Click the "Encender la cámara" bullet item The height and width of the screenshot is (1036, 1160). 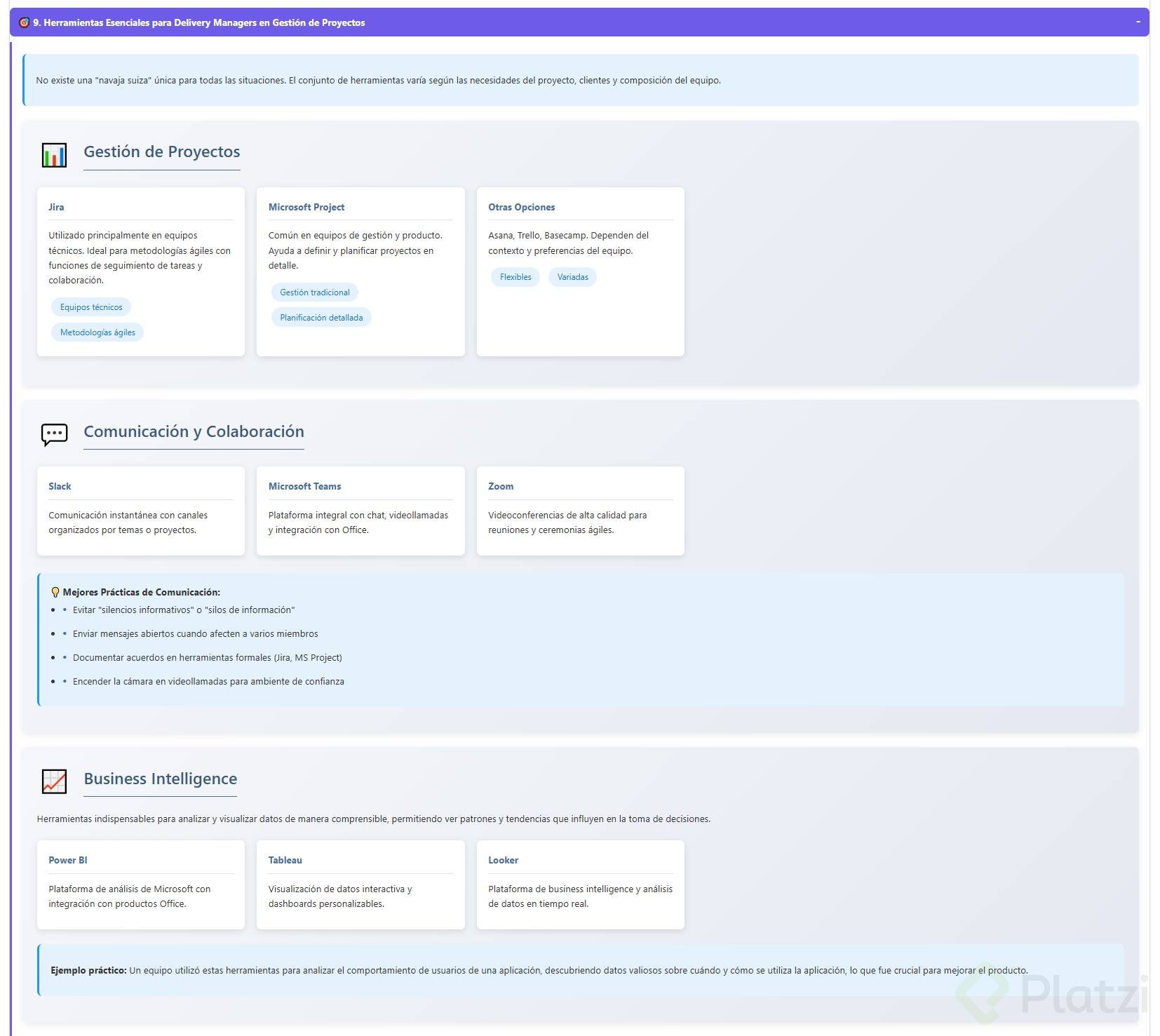(x=208, y=682)
